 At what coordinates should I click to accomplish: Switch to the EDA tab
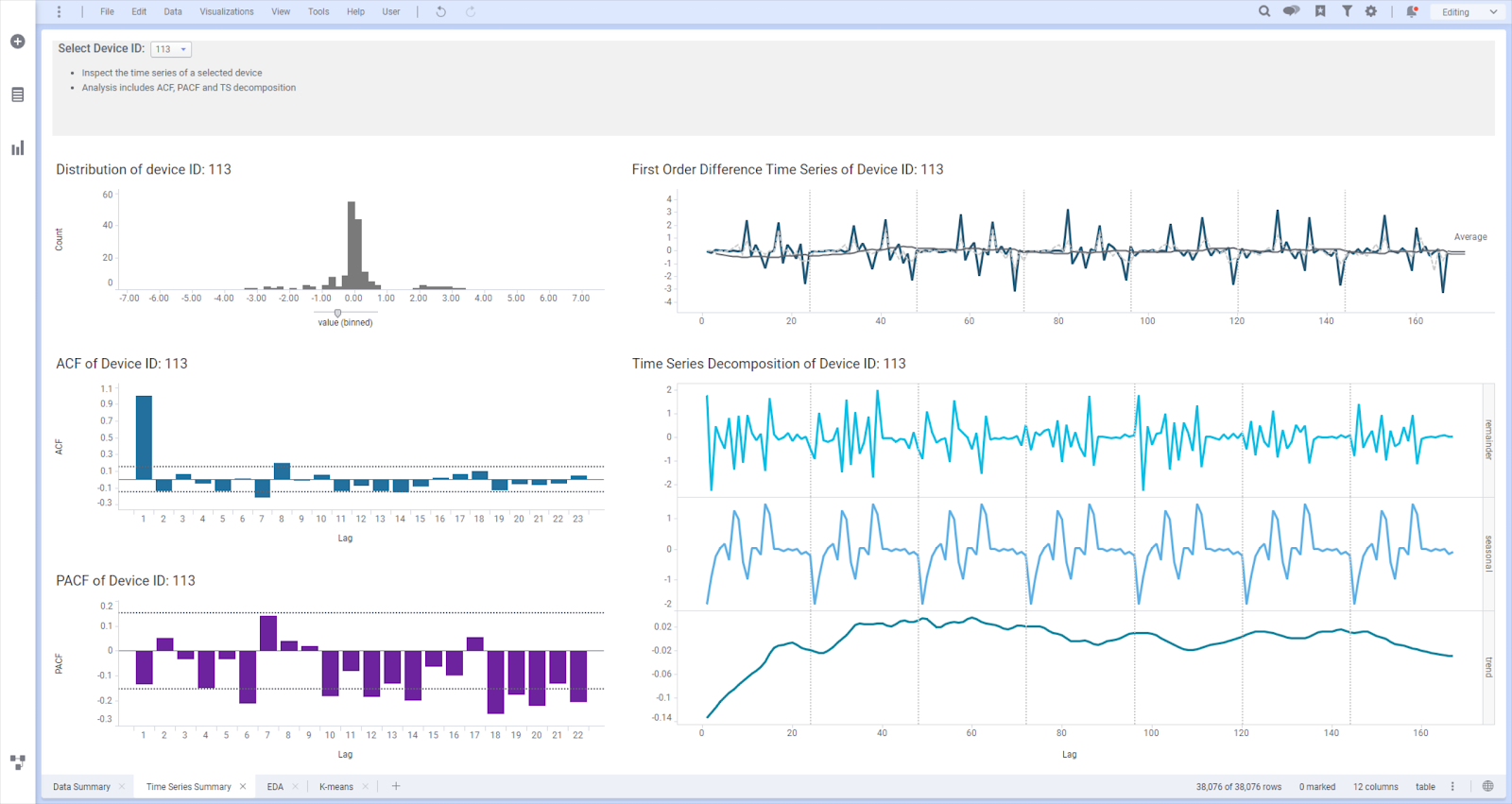click(275, 787)
